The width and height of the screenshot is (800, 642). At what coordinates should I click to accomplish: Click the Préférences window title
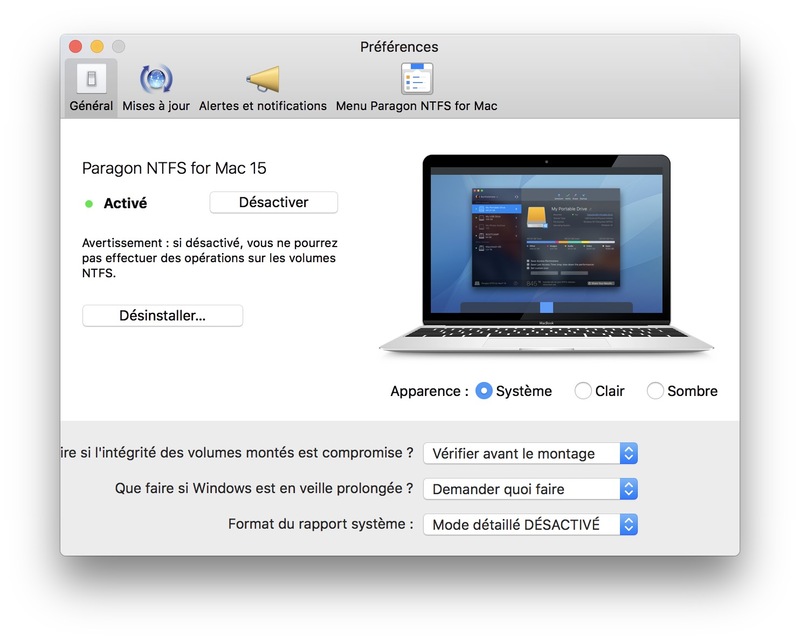[x=399, y=47]
